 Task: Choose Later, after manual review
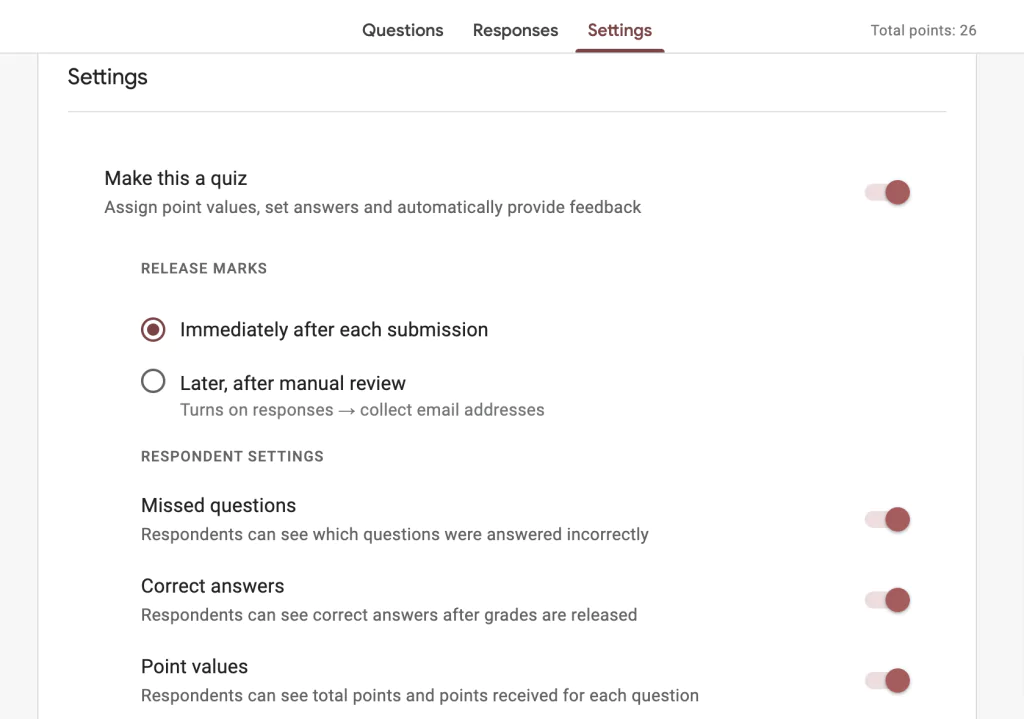click(153, 381)
